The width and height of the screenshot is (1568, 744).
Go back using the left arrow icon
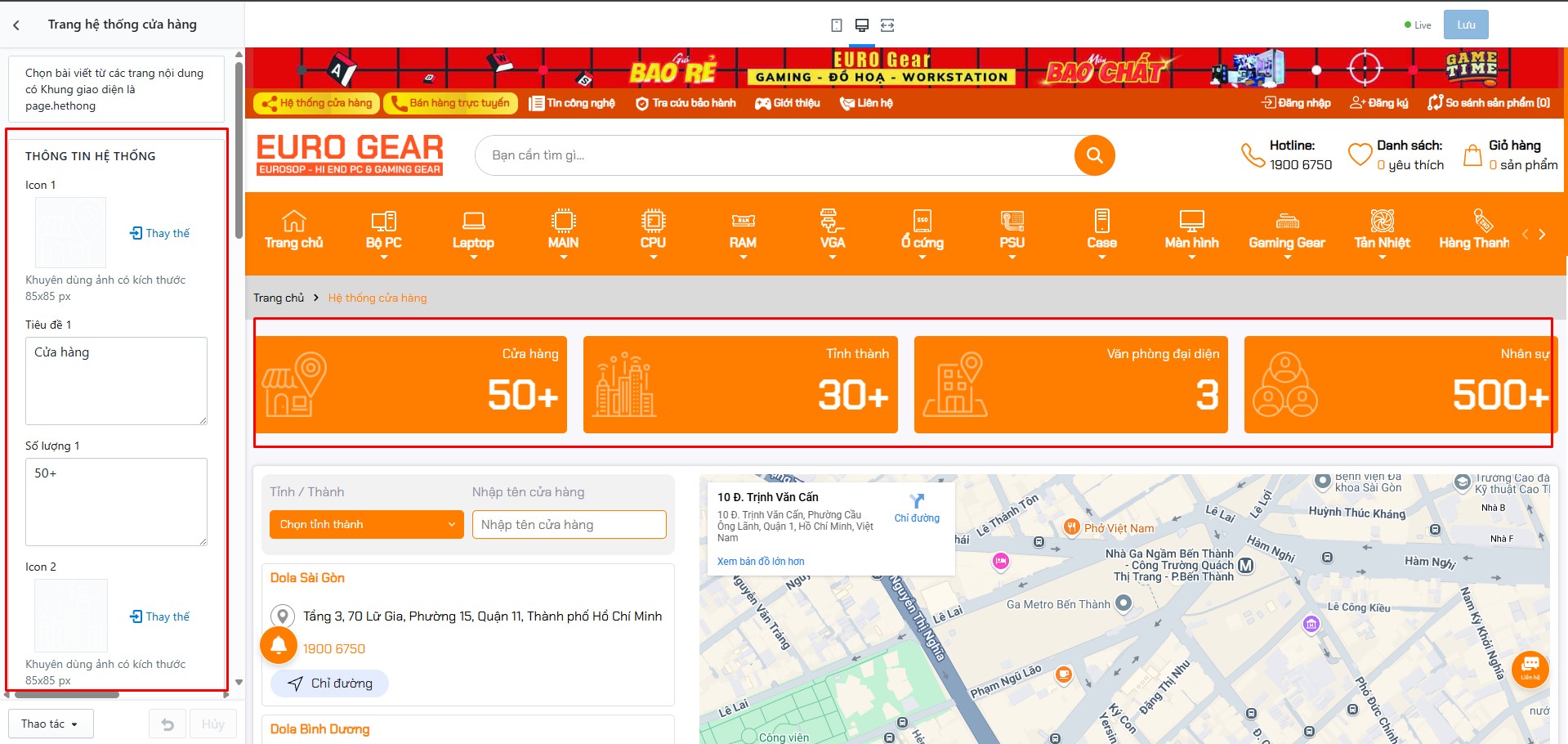[16, 25]
